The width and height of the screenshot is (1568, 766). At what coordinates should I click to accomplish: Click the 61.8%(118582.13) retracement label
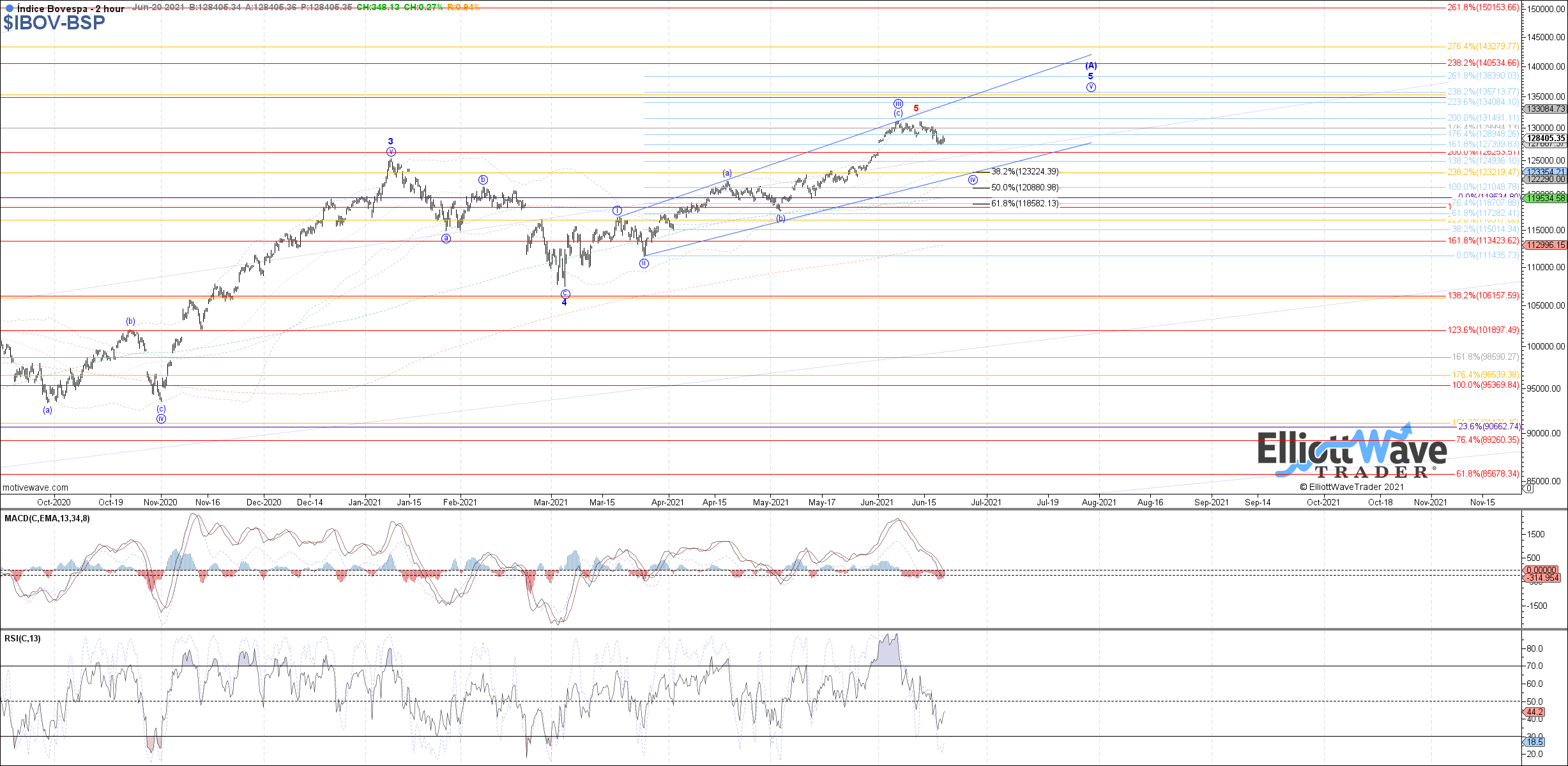[x=1024, y=204]
